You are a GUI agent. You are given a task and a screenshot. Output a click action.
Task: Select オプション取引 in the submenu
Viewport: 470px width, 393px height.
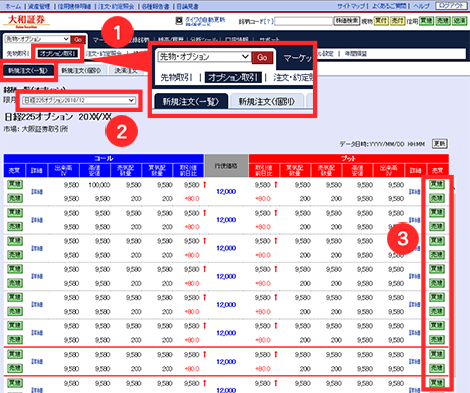[x=58, y=53]
